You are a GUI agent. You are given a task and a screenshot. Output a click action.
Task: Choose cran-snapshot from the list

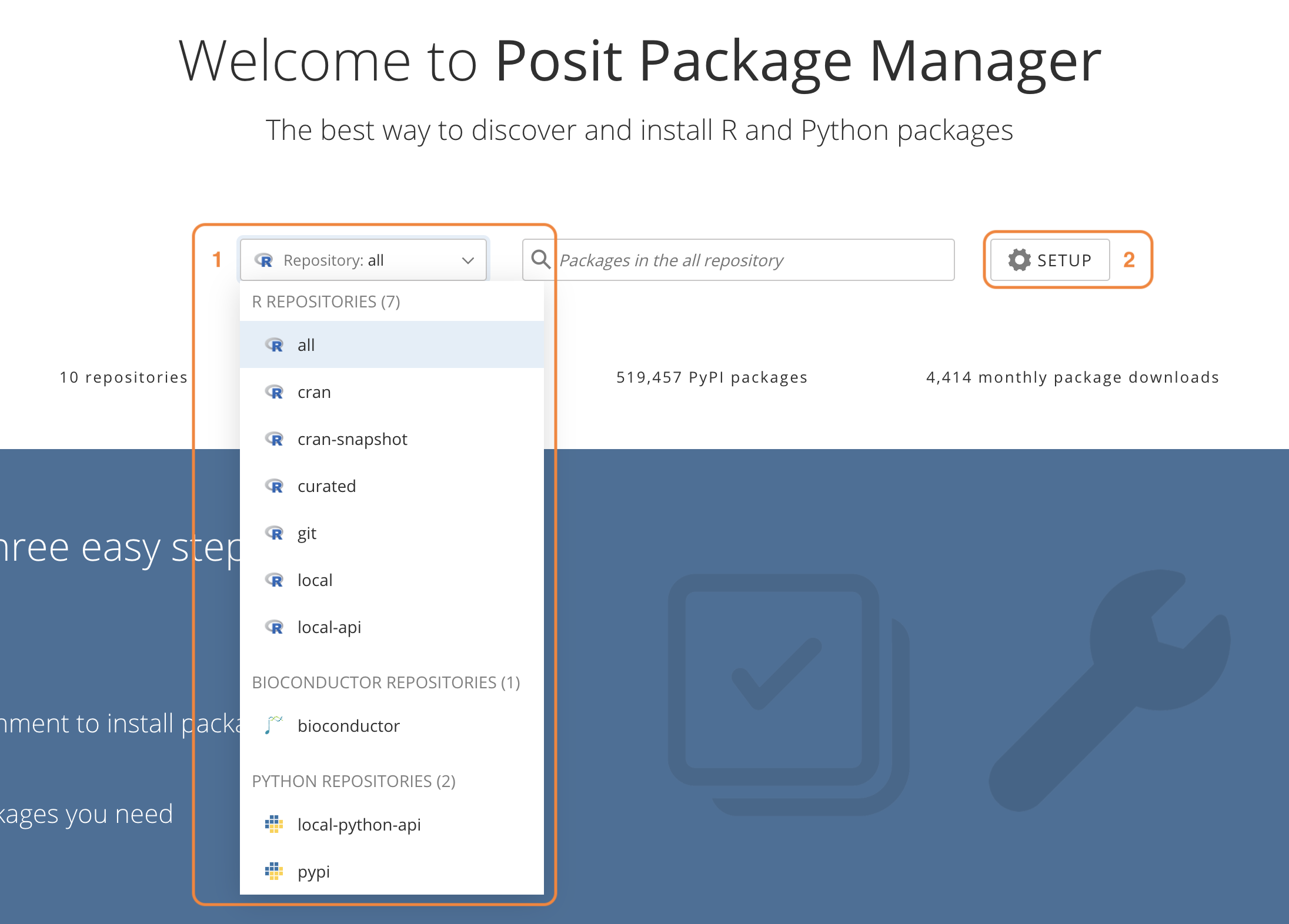(352, 439)
